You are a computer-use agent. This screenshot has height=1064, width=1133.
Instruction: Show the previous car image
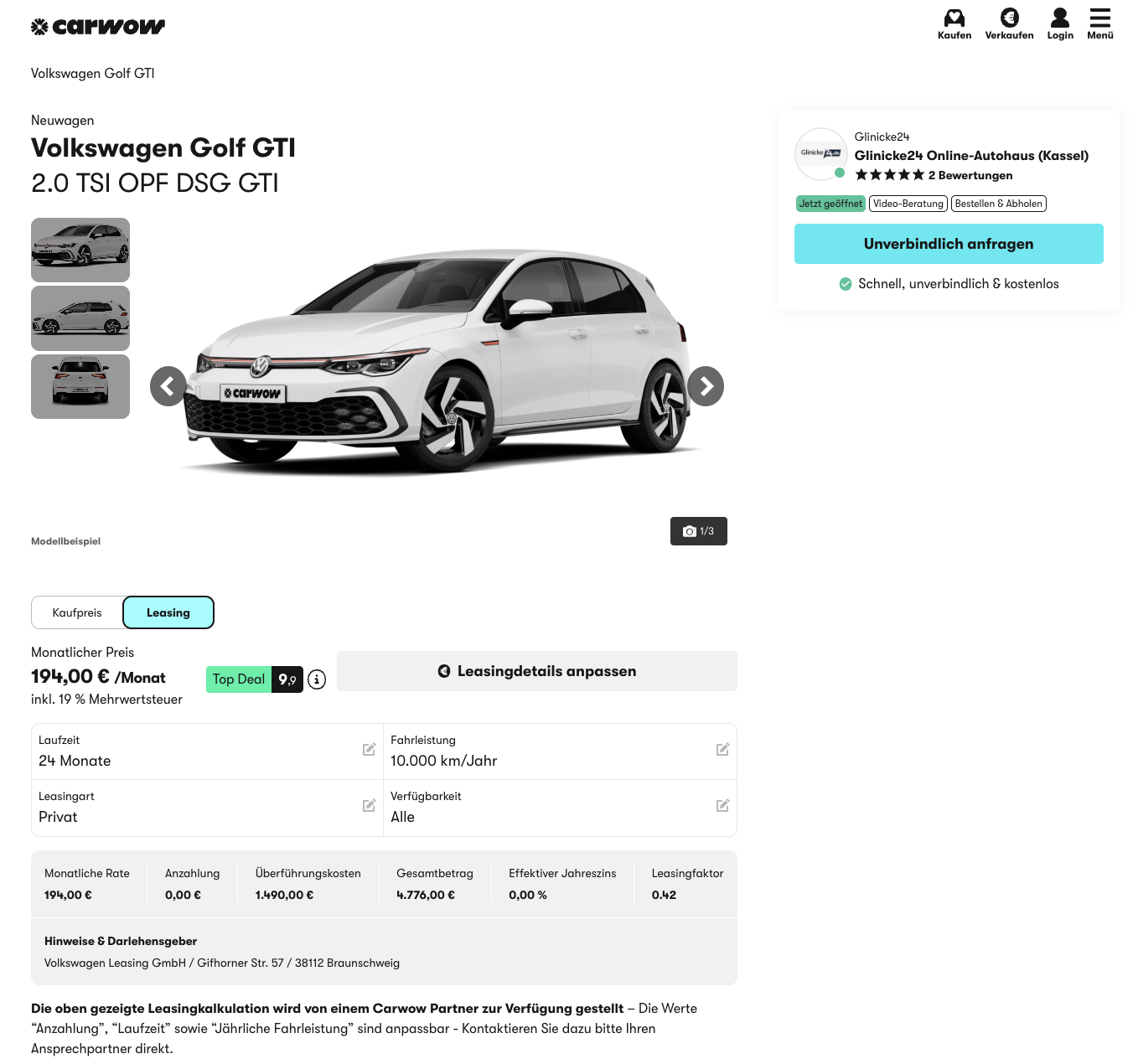[168, 386]
